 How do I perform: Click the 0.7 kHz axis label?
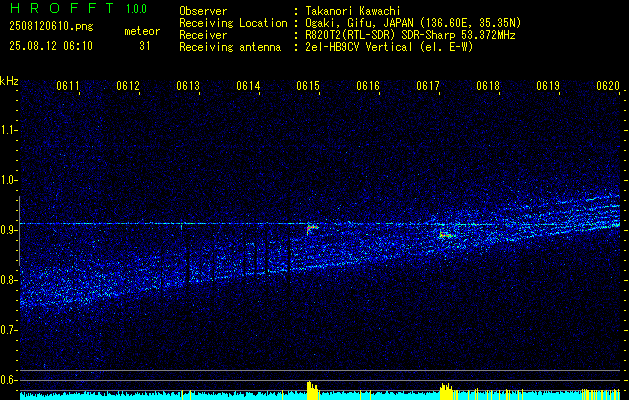pos(7,330)
